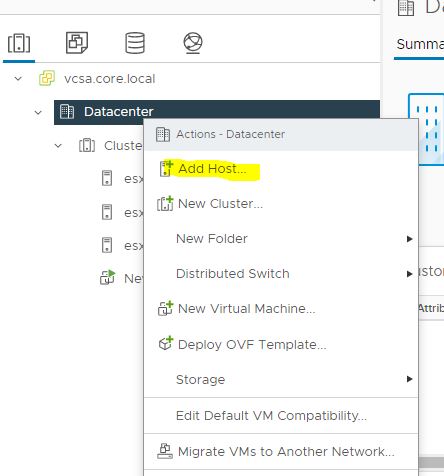Collapse the Cluster tree node
The image size is (444, 476).
coord(58,146)
